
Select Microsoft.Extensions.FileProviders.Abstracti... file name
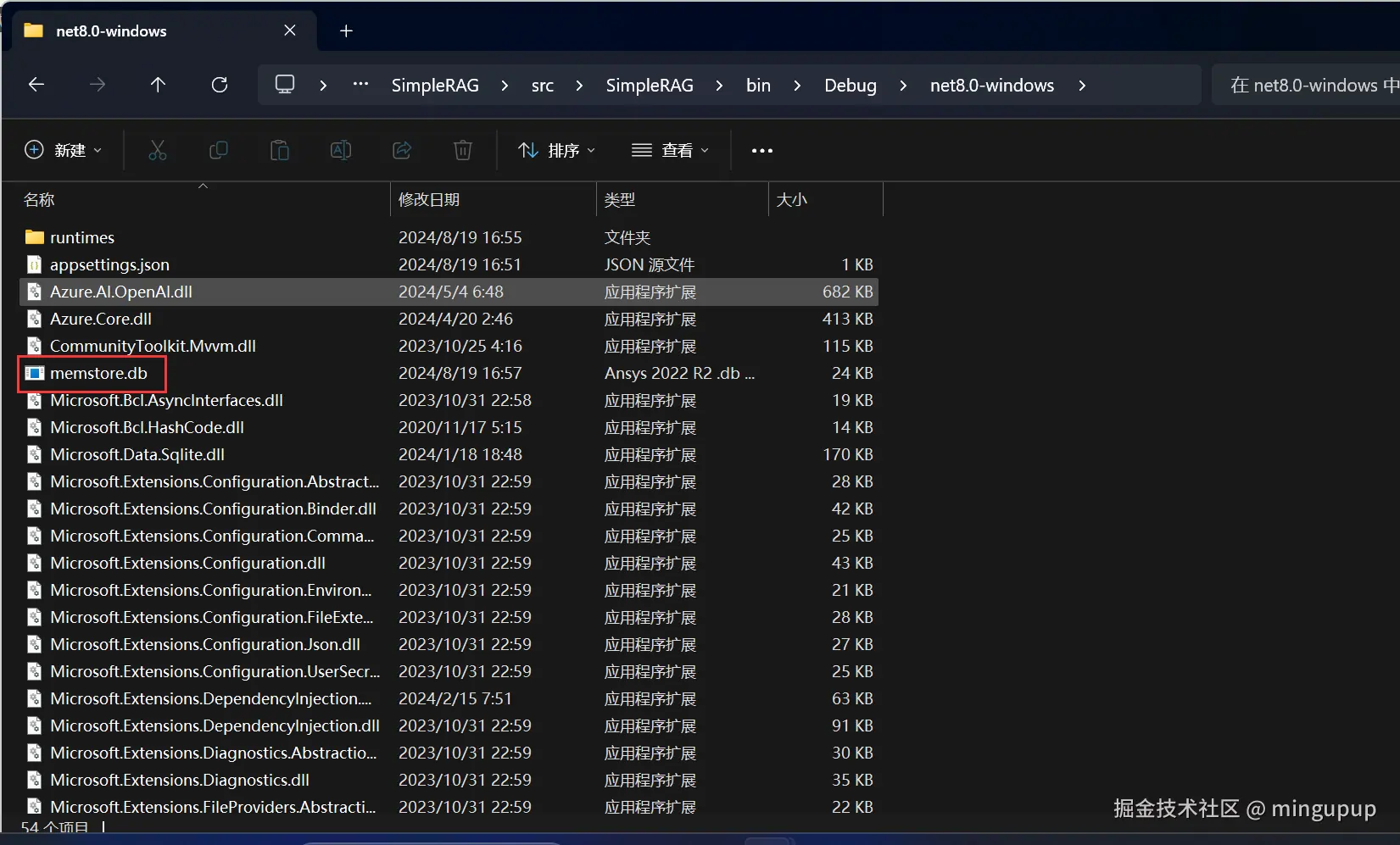[x=213, y=807]
